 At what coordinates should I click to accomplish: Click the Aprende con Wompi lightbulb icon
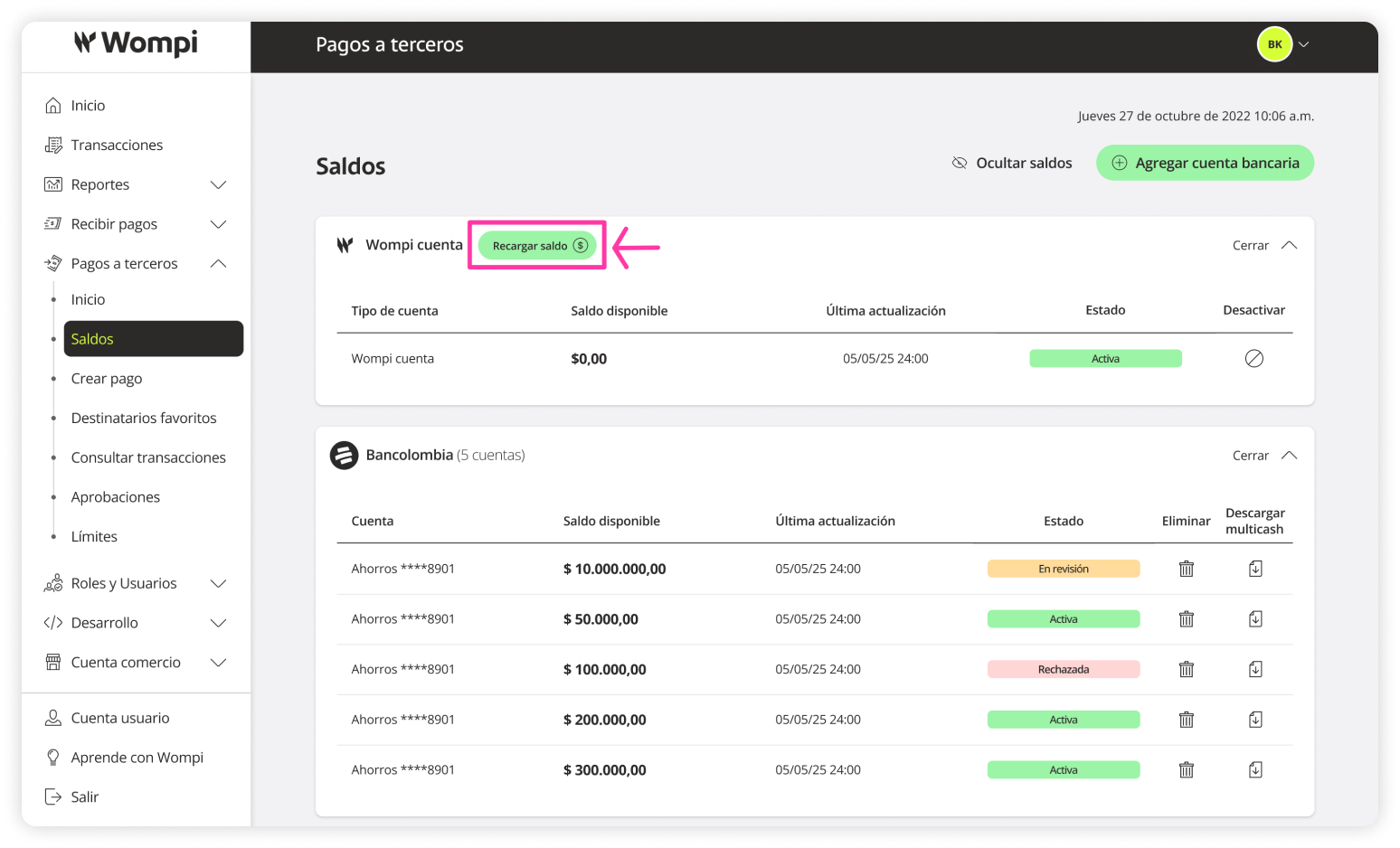pos(53,758)
